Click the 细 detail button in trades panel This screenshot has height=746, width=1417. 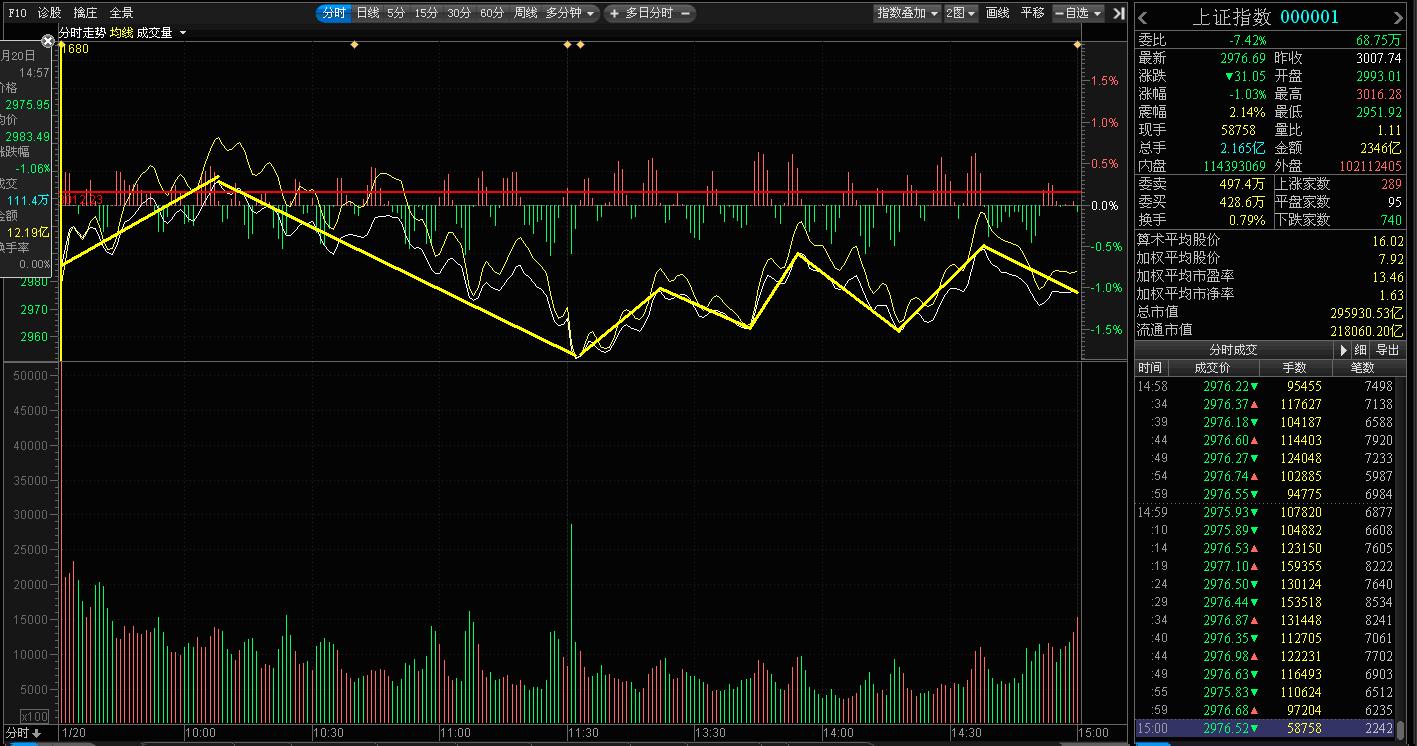pos(1360,350)
